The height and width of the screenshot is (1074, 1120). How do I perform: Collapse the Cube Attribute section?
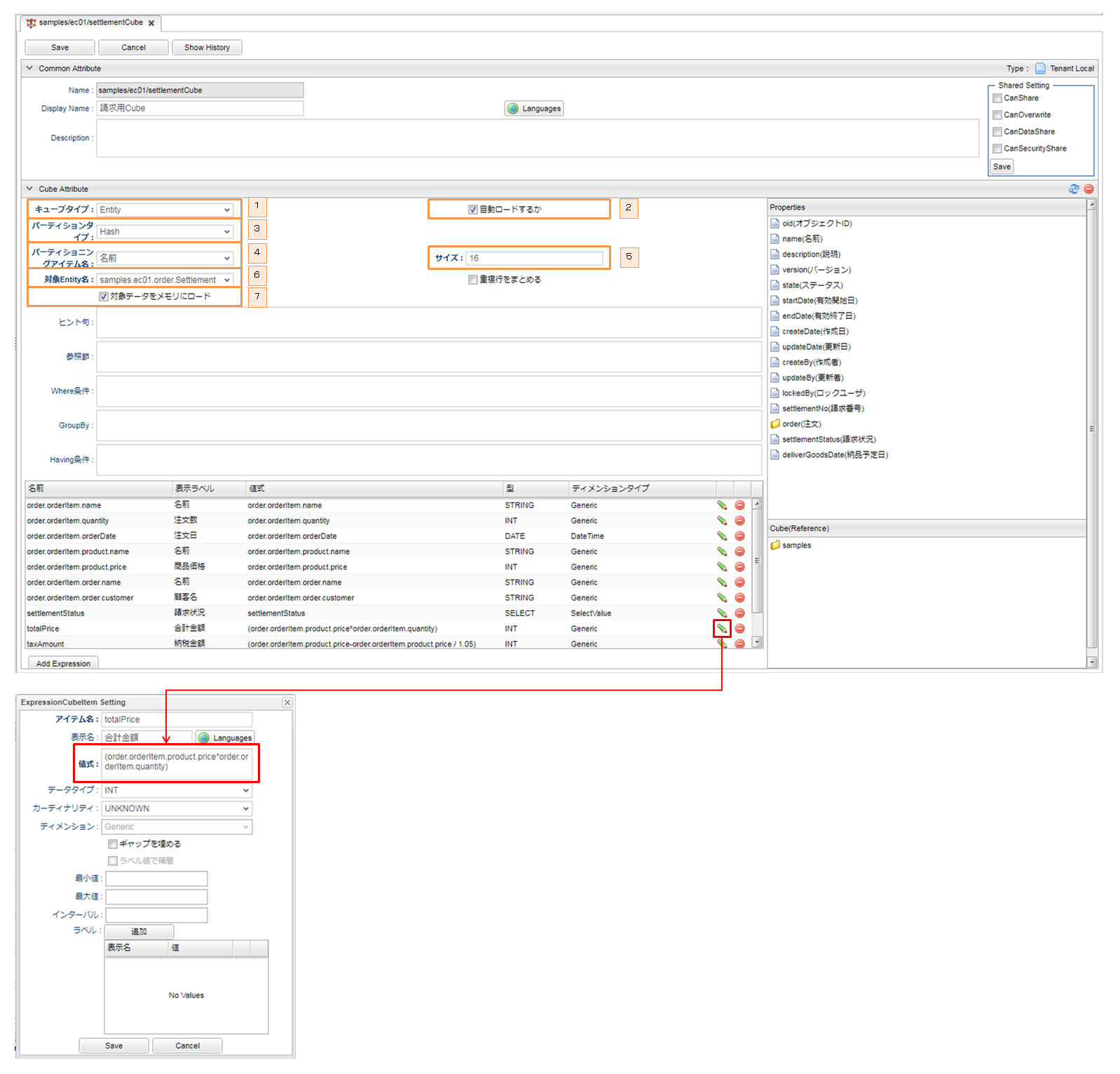[x=29, y=189]
